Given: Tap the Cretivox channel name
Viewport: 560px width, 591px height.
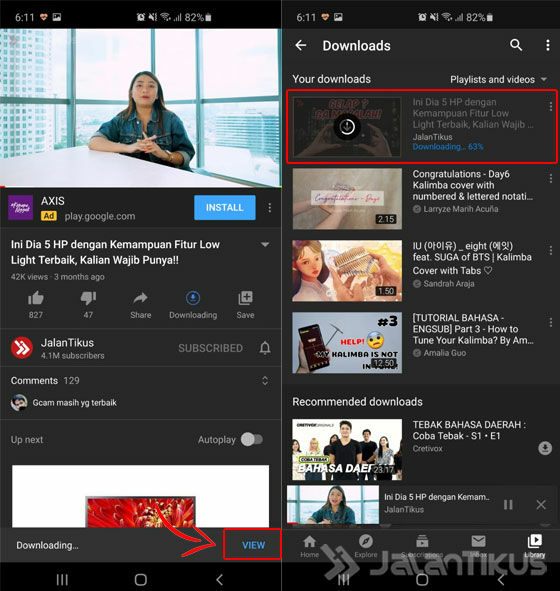Looking at the screenshot, I should tap(427, 449).
